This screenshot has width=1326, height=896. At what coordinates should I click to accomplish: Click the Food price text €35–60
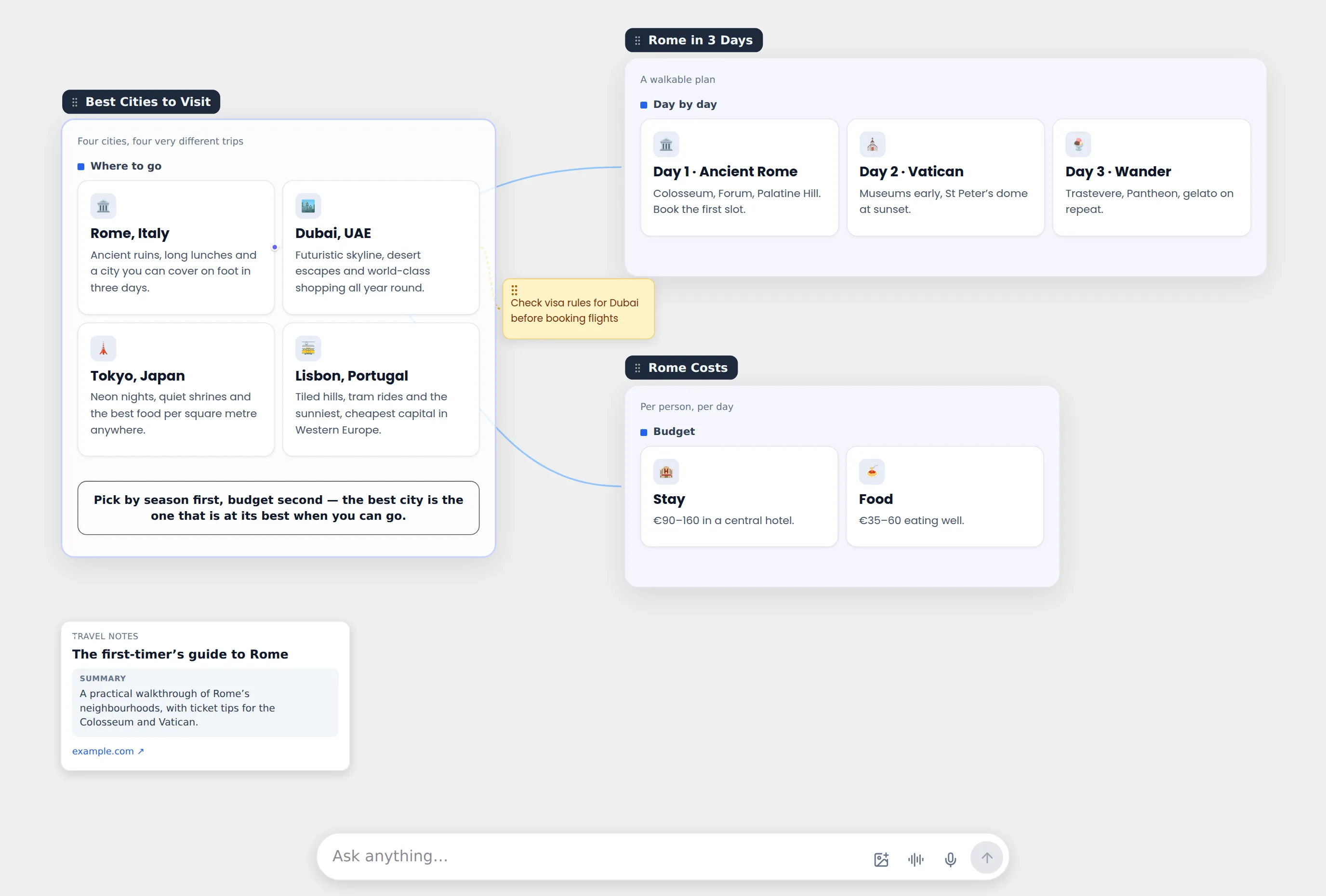pyautogui.click(x=911, y=520)
